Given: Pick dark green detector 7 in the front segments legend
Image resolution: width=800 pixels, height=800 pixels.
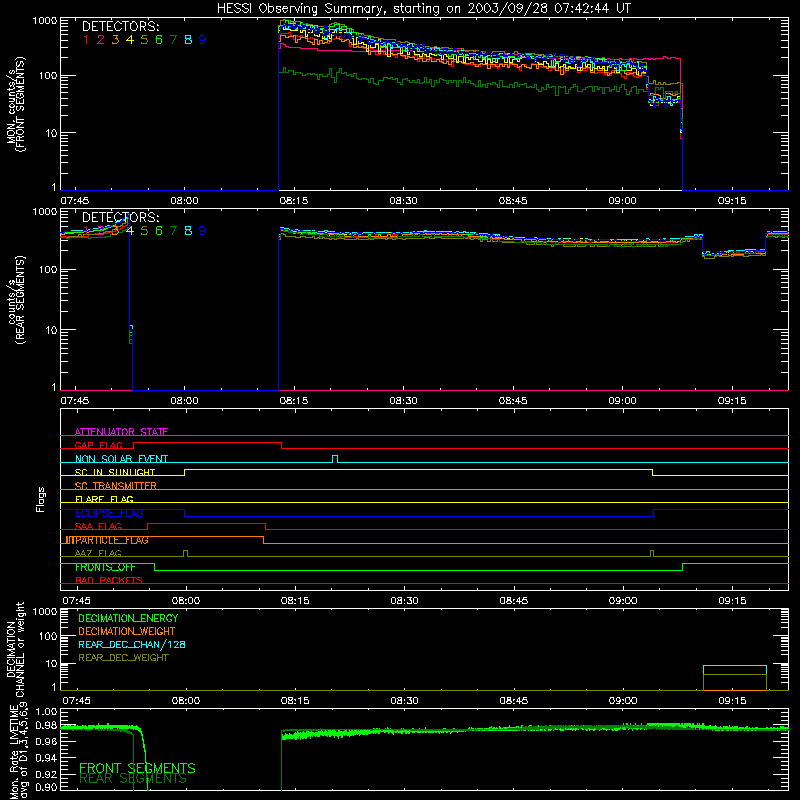Looking at the screenshot, I should pos(173,40).
